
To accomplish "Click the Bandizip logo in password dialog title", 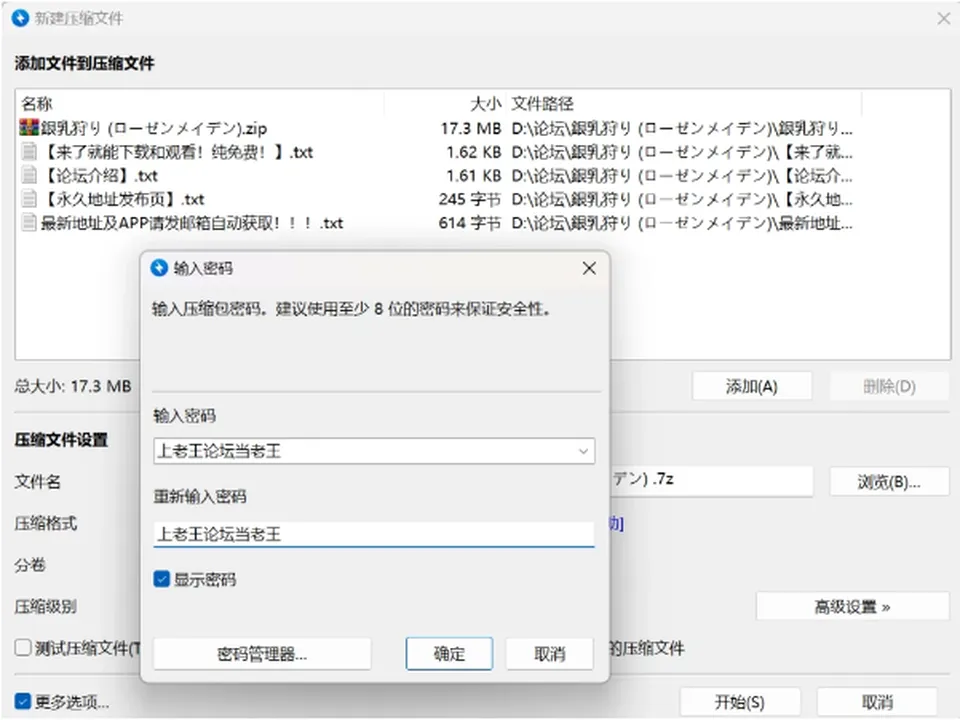I will [x=159, y=268].
